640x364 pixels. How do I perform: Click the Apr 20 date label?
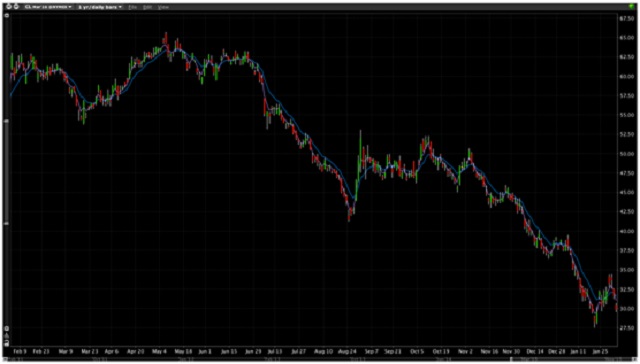pos(136,351)
